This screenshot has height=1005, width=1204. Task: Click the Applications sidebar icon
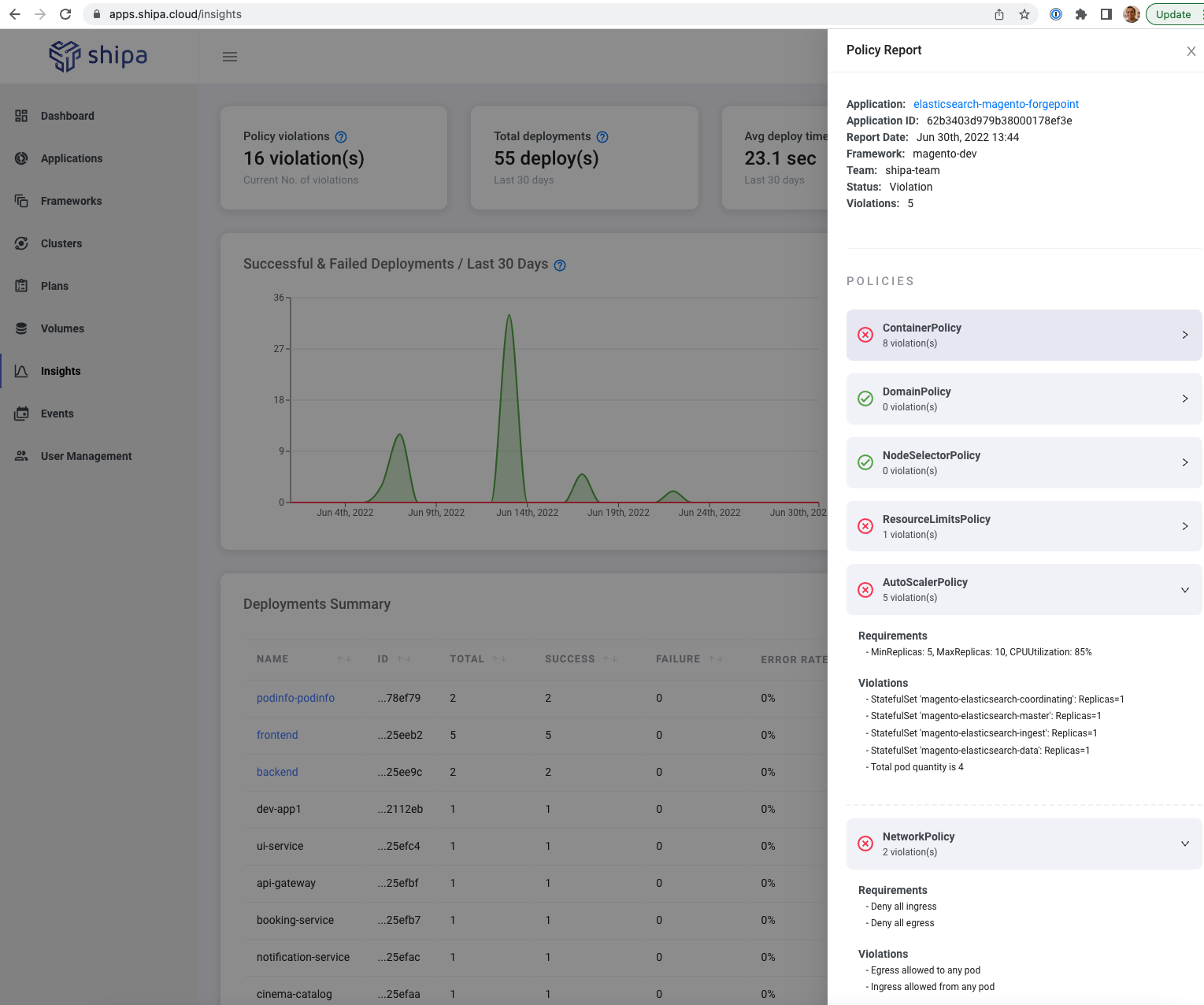[x=21, y=158]
